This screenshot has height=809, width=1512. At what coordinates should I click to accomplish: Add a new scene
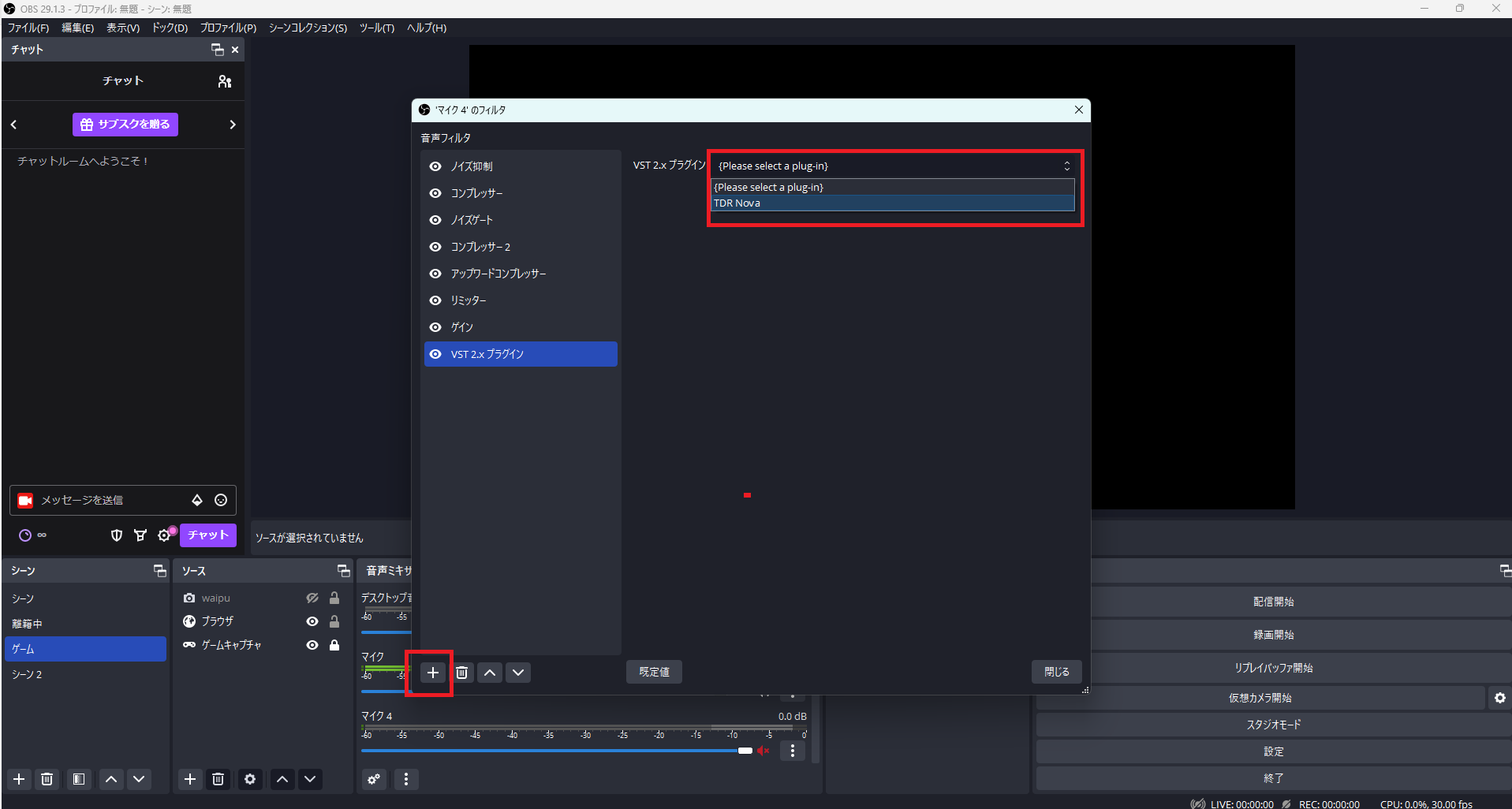20,779
